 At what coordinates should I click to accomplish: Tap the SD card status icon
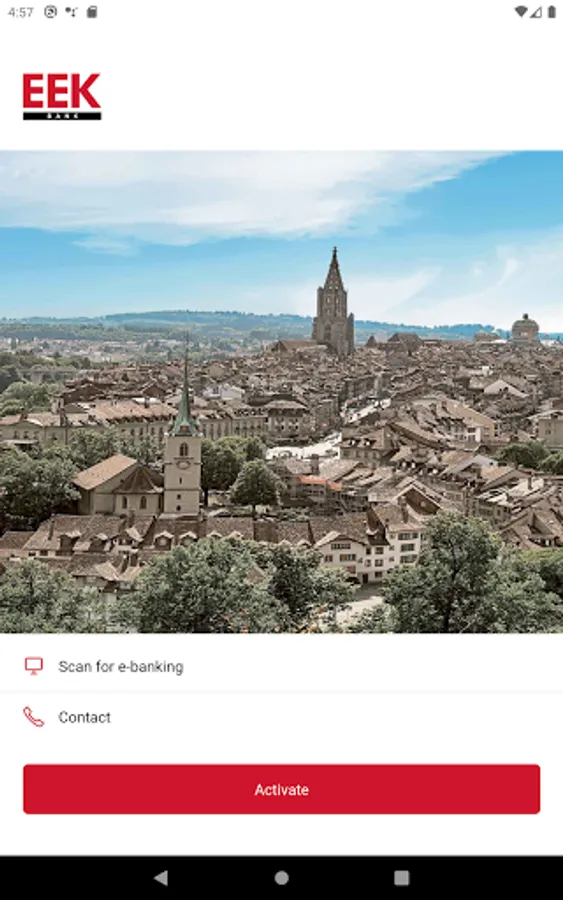[92, 12]
